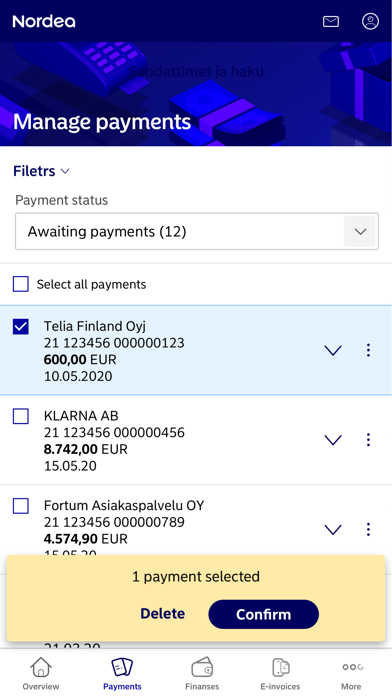The height and width of the screenshot is (696, 392).
Task: Click the Awaiting payments (12) field
Action: pyautogui.click(x=197, y=231)
